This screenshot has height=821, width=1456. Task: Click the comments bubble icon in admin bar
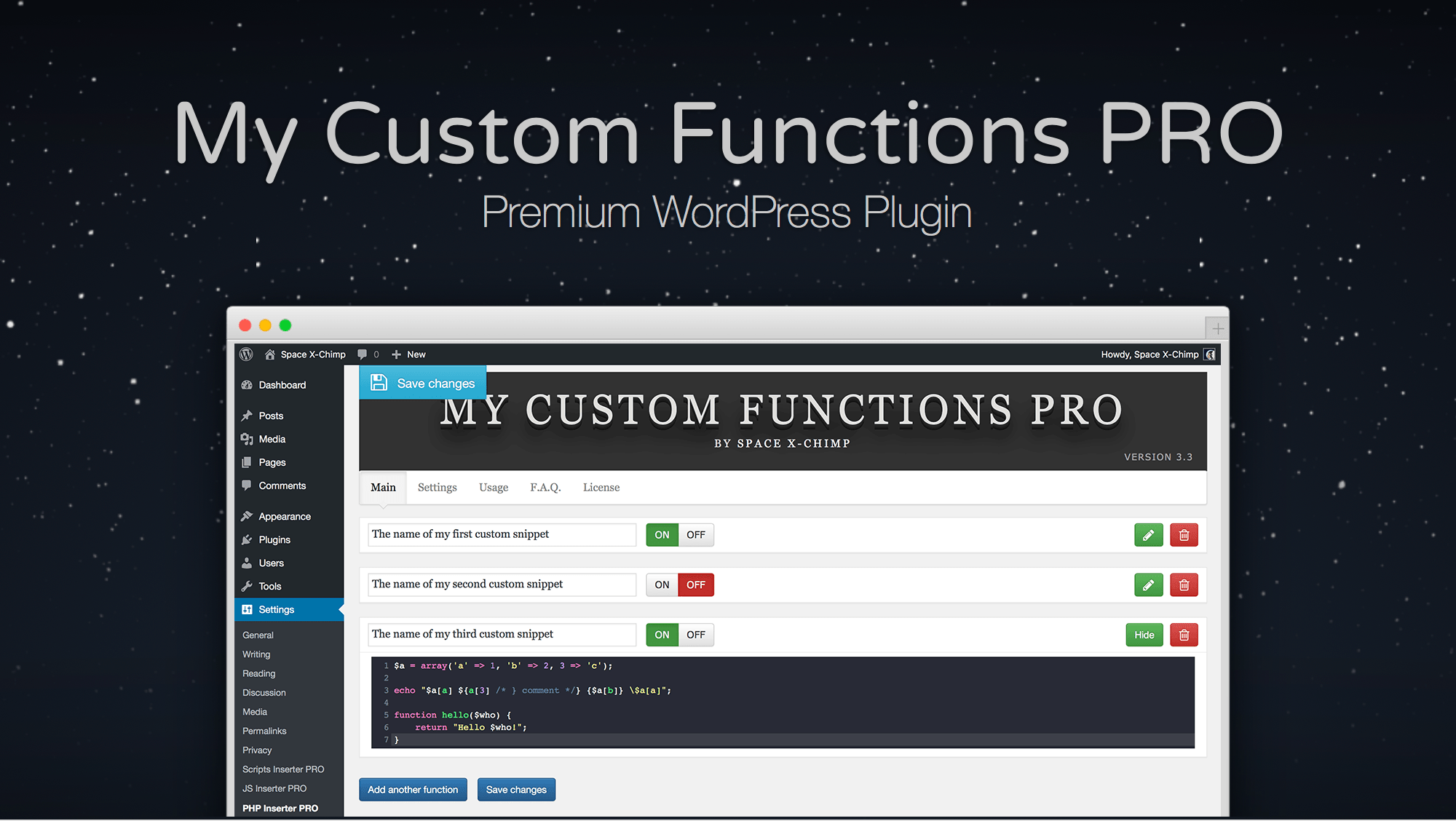pyautogui.click(x=362, y=354)
